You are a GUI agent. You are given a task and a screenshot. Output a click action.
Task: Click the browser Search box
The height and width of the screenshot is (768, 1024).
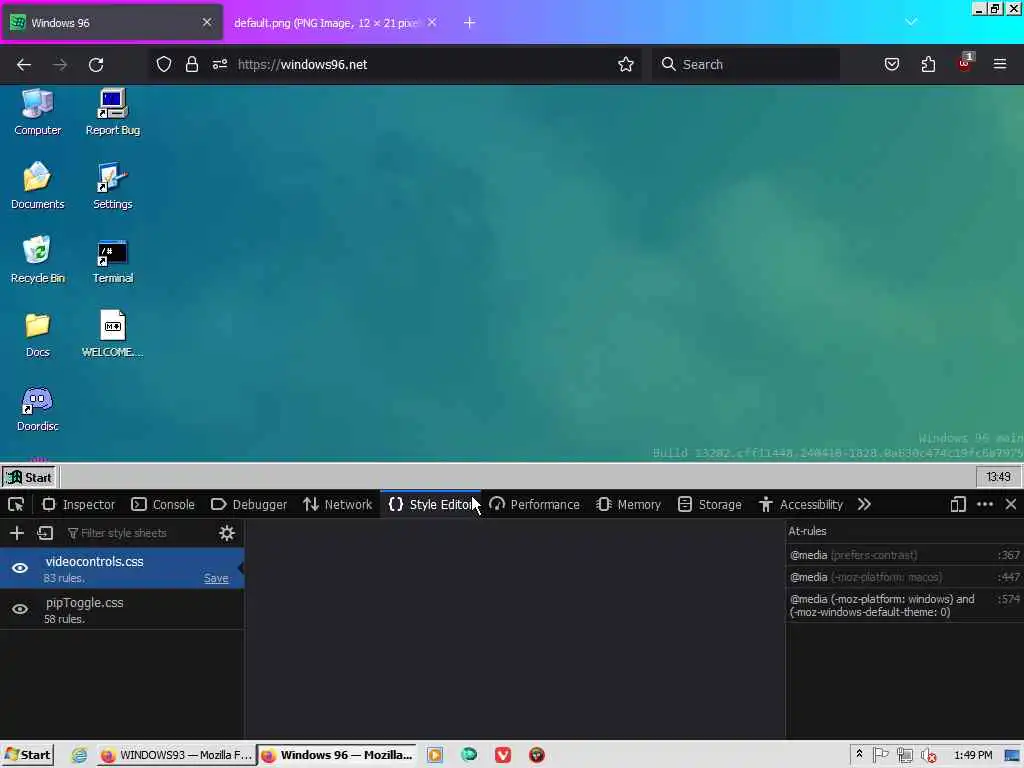(746, 64)
